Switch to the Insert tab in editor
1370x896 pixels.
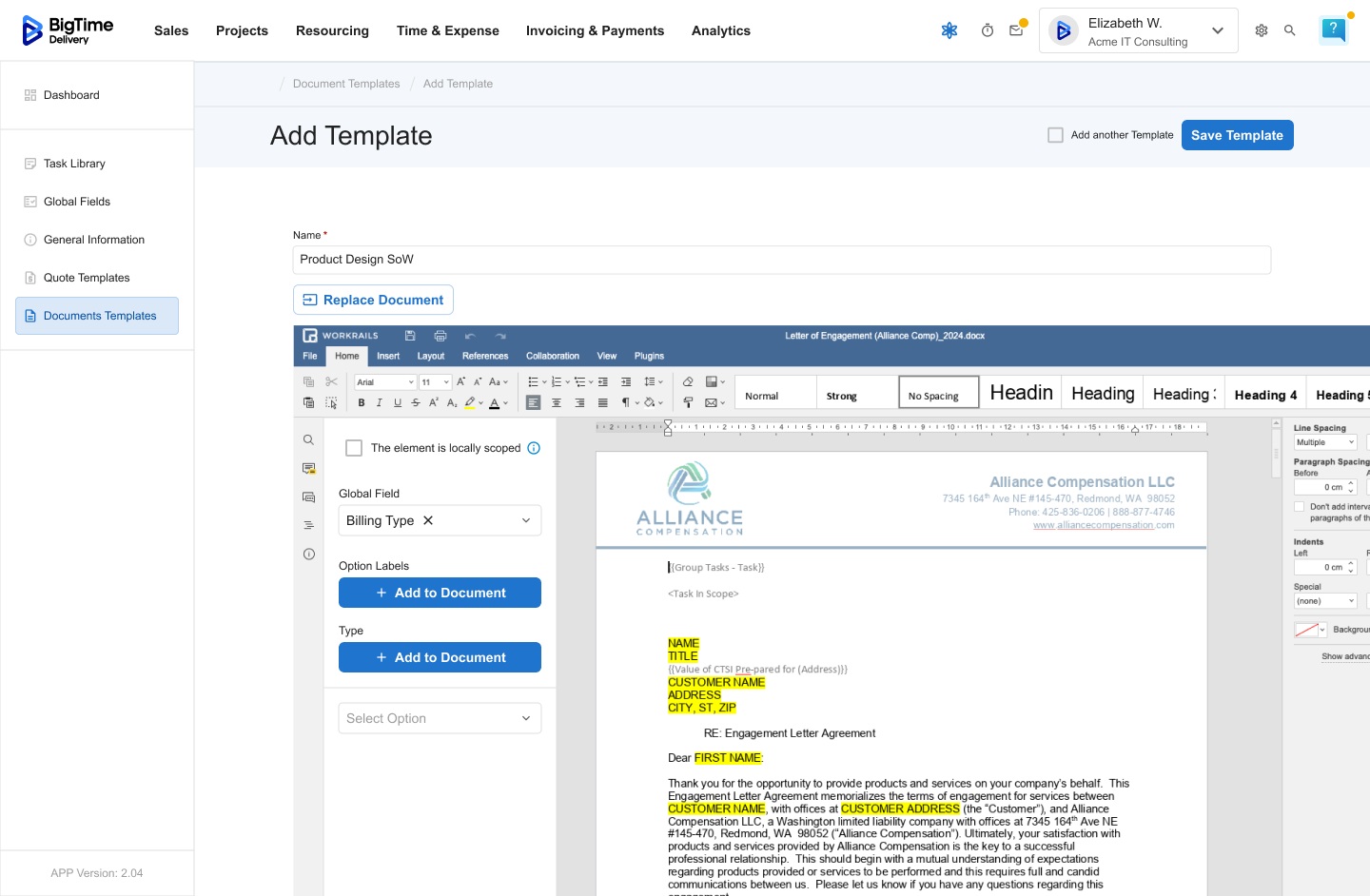(388, 356)
